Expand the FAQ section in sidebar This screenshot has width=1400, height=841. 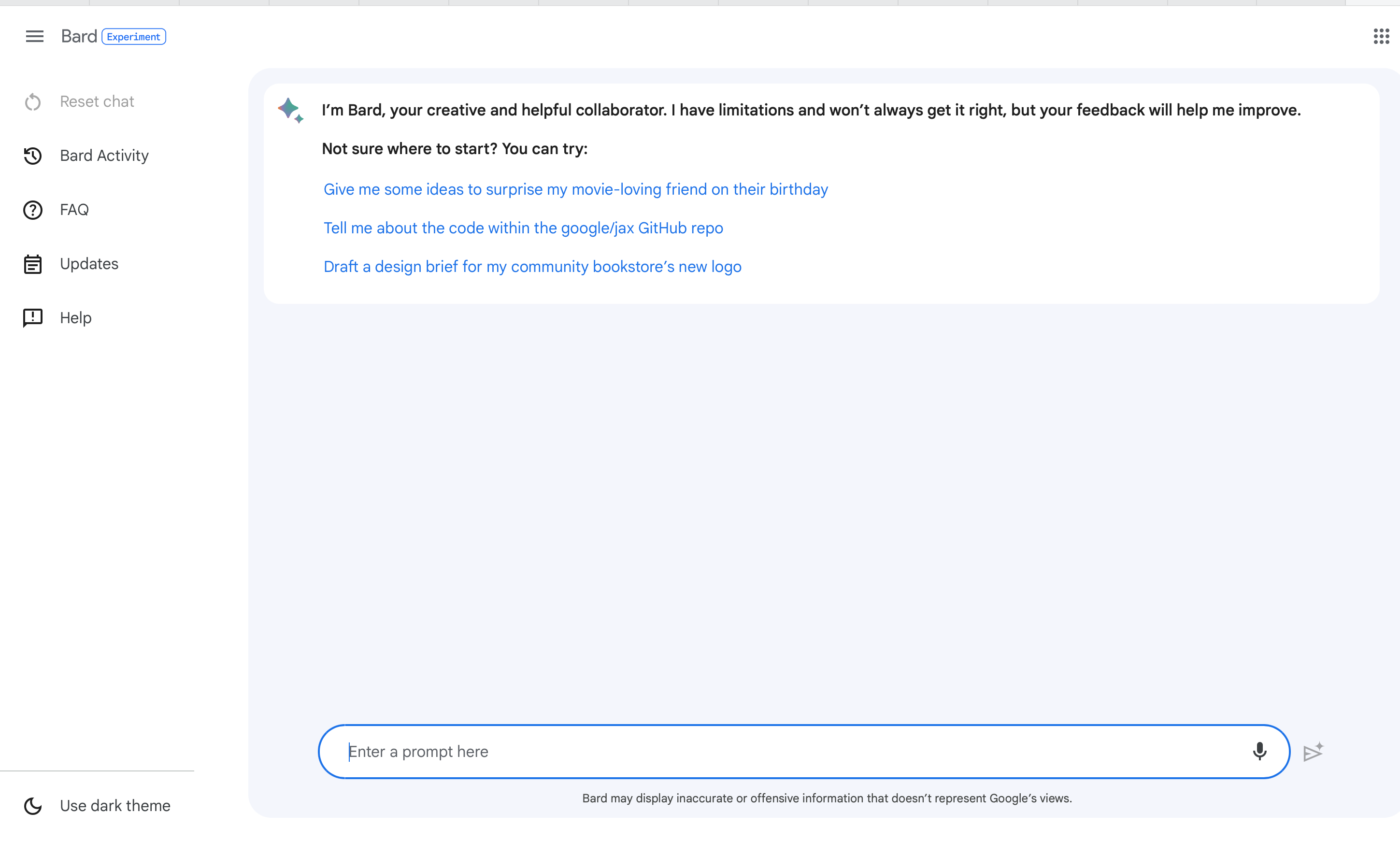coord(74,210)
